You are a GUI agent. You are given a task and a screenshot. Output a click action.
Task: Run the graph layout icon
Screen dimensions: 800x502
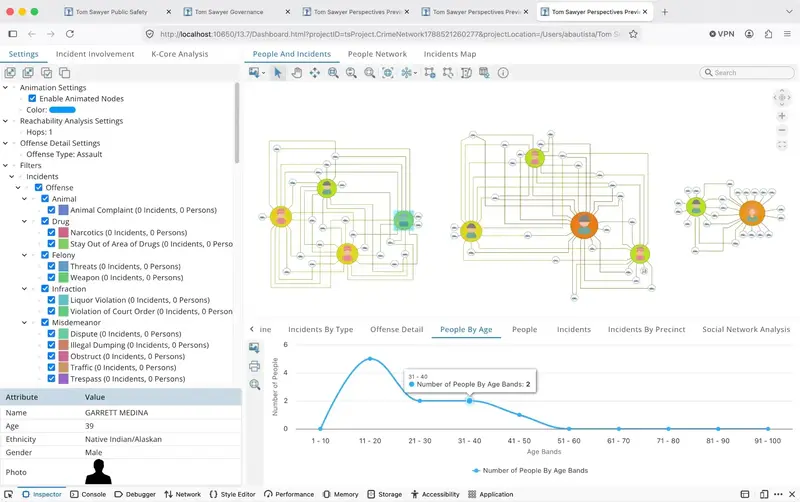point(406,72)
